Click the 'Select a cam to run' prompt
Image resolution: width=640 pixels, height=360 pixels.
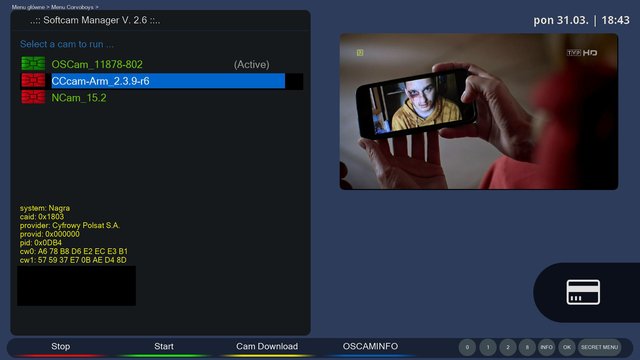coord(67,44)
